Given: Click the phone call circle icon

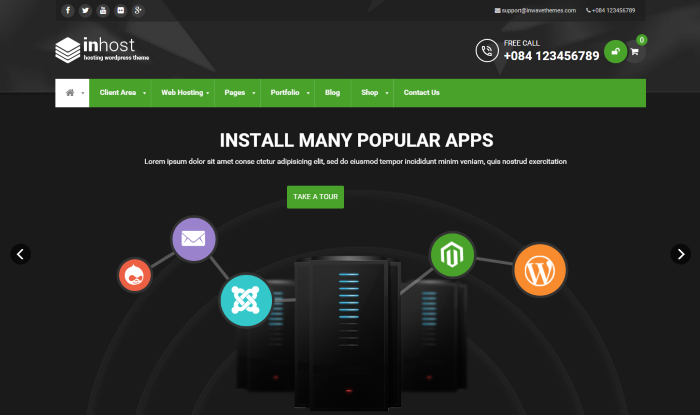Looking at the screenshot, I should point(487,50).
